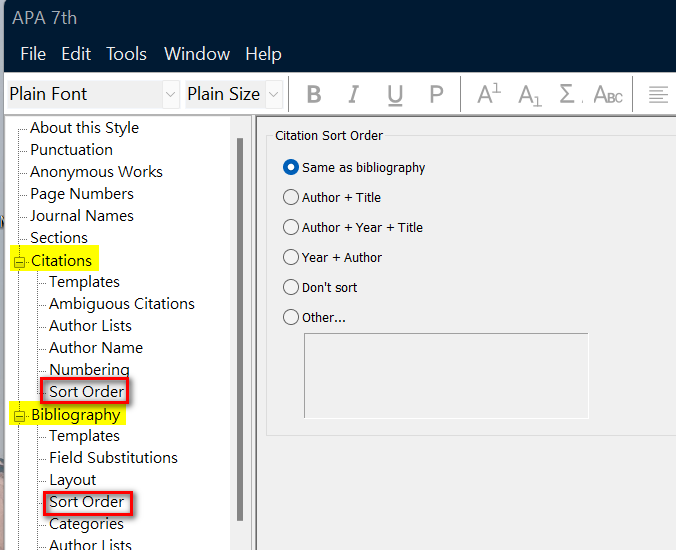The image size is (676, 550).
Task: Open the Sections item
Action: (59, 238)
